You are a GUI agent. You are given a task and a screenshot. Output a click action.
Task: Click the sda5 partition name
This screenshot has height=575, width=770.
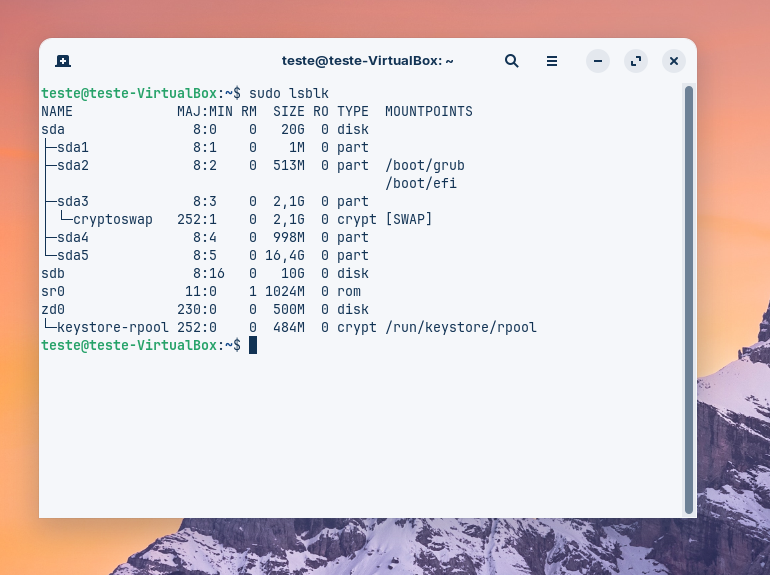pos(73,255)
